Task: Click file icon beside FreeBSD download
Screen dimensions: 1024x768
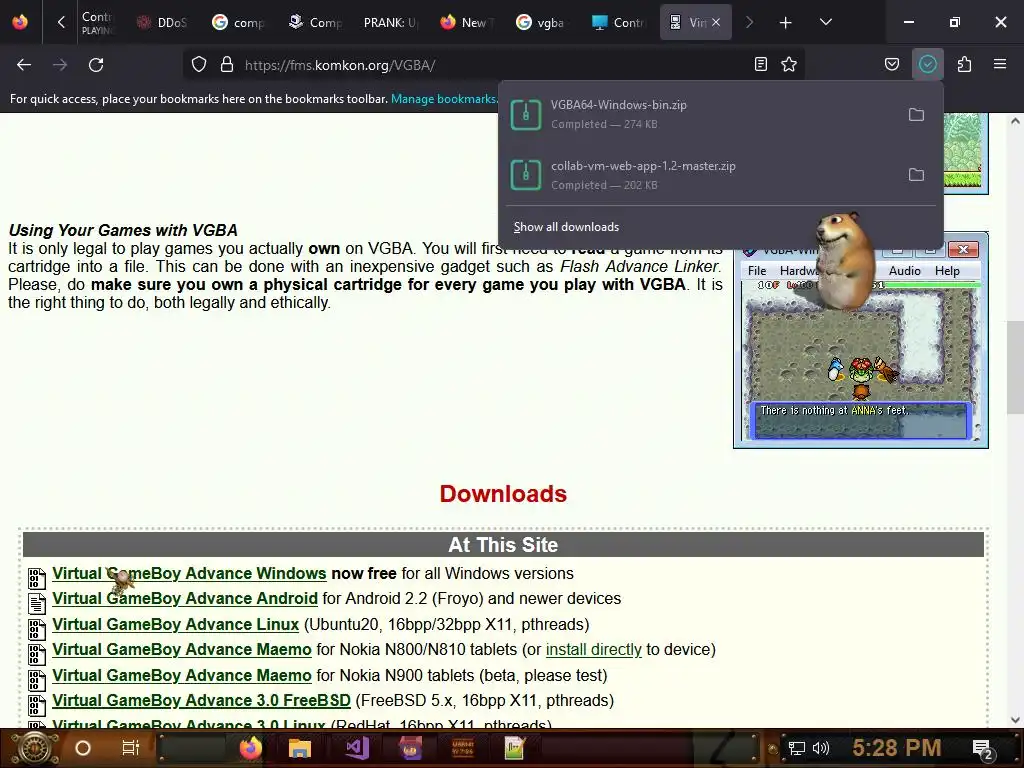Action: (37, 705)
